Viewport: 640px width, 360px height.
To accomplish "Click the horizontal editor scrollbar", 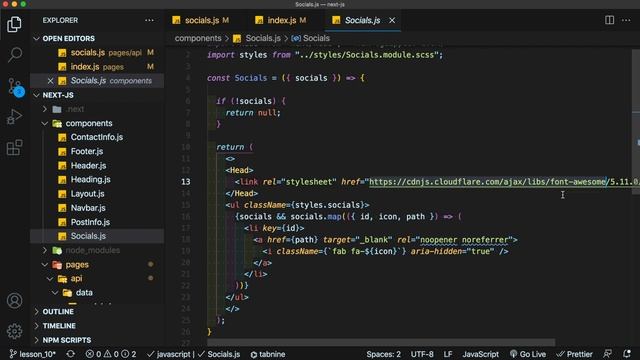I will pos(381,342).
